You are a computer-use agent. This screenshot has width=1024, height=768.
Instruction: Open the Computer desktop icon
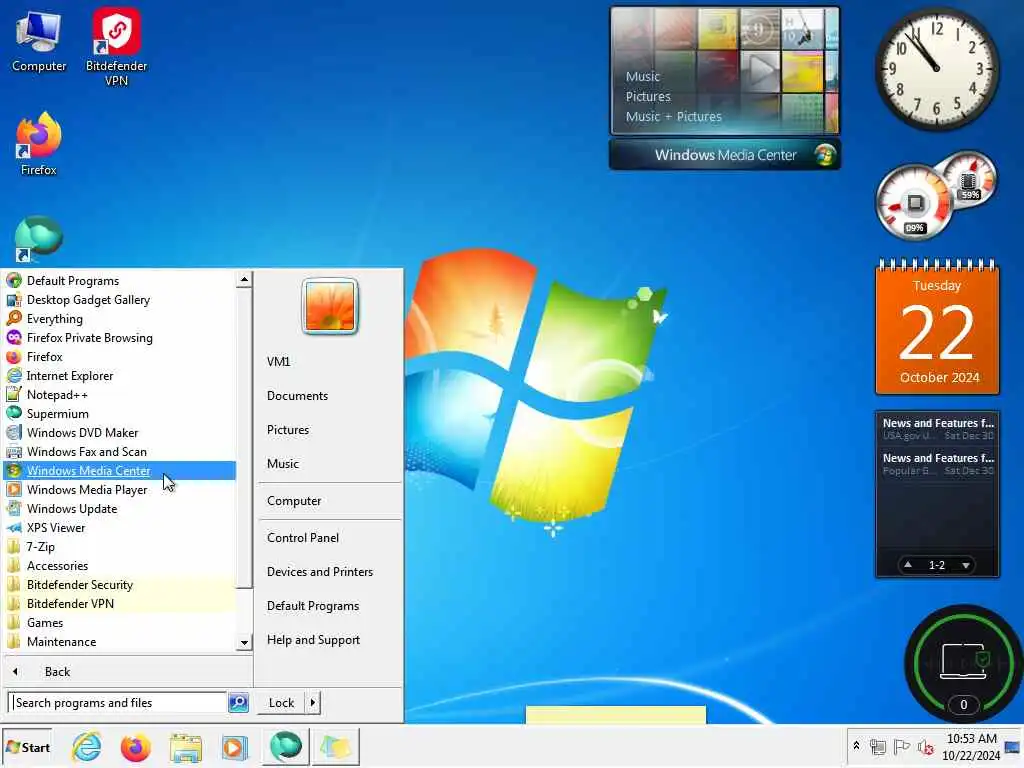(39, 42)
